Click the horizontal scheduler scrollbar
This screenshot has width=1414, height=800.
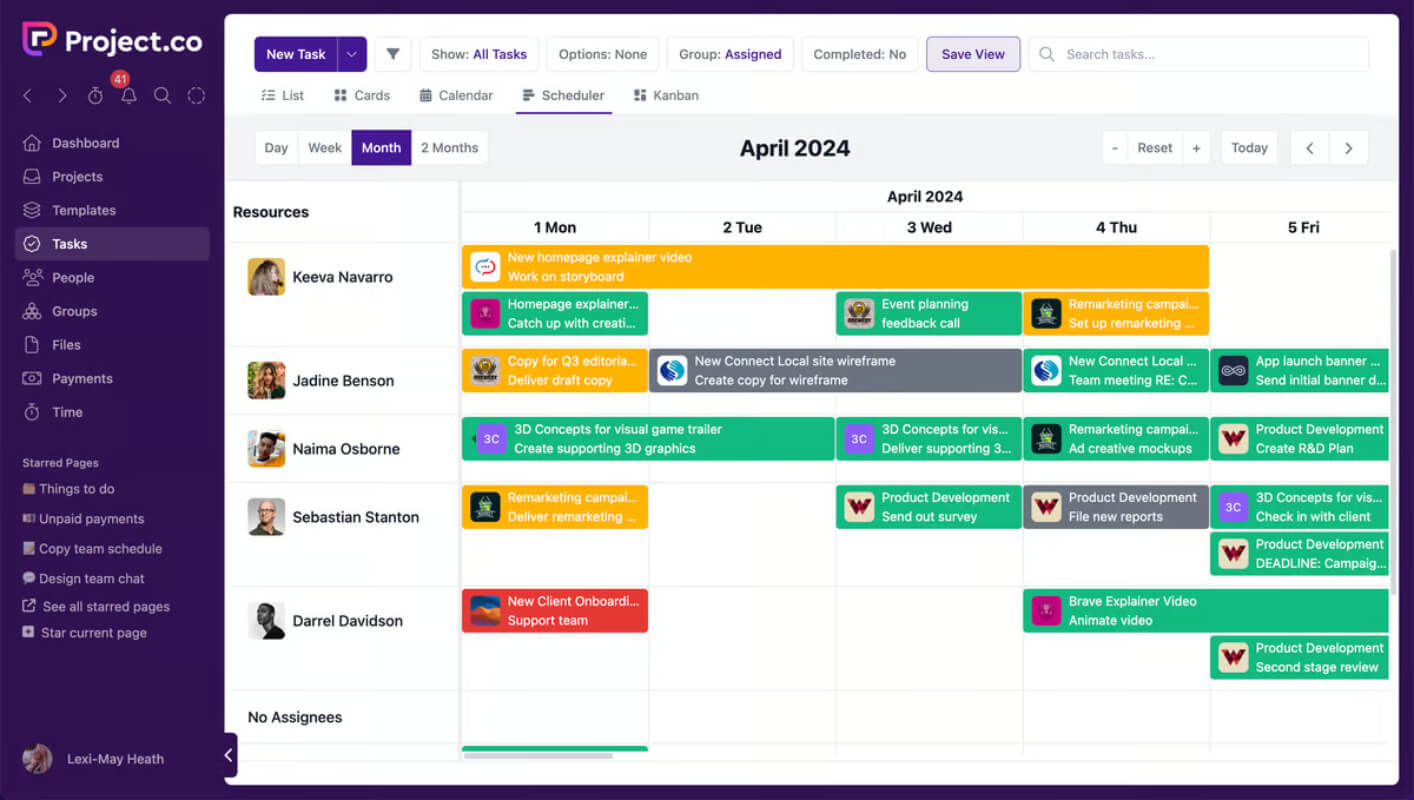(538, 756)
